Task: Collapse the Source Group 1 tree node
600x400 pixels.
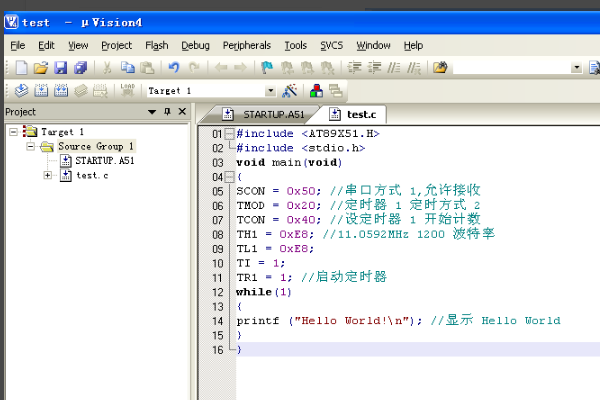Action: pos(31,146)
